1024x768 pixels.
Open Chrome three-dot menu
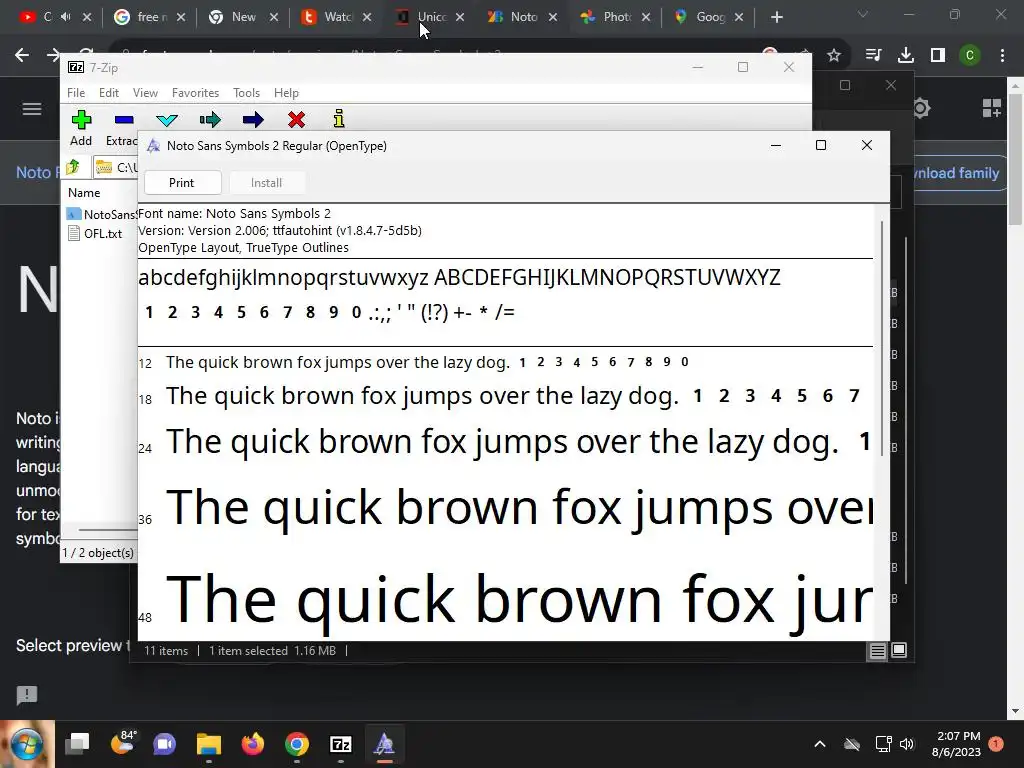1002,56
